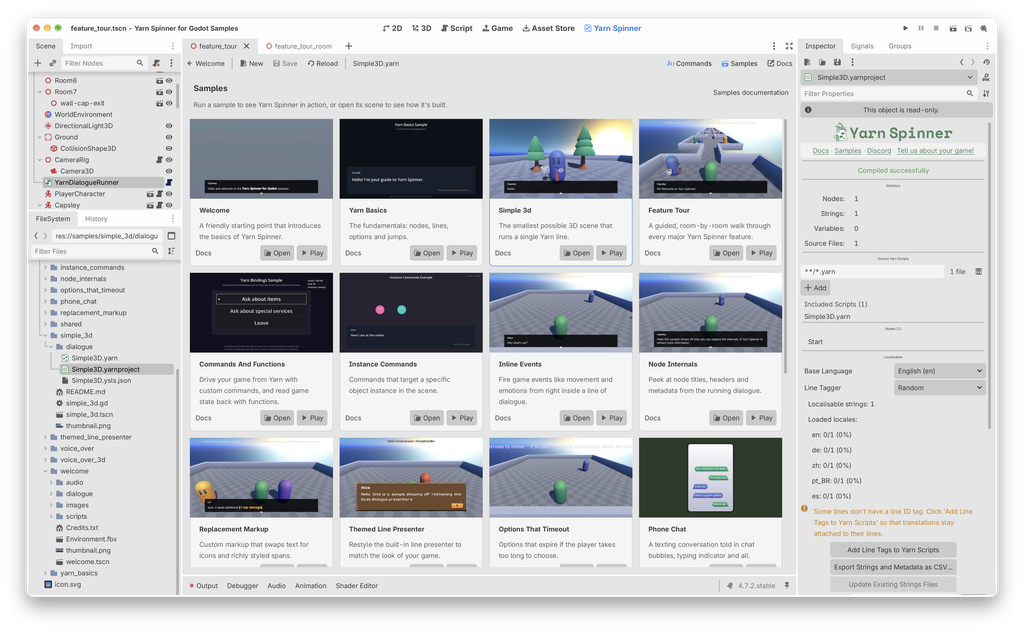Add new scene tab with plus

coord(349,46)
